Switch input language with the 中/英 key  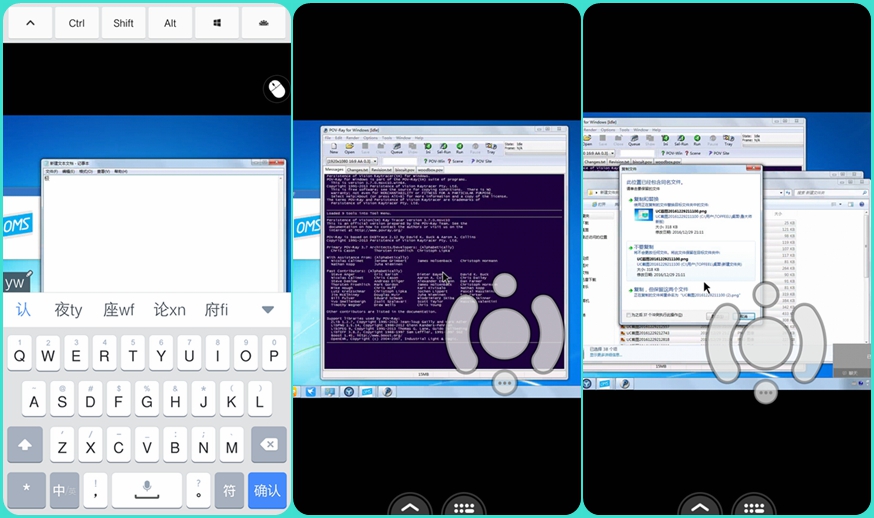[x=64, y=490]
